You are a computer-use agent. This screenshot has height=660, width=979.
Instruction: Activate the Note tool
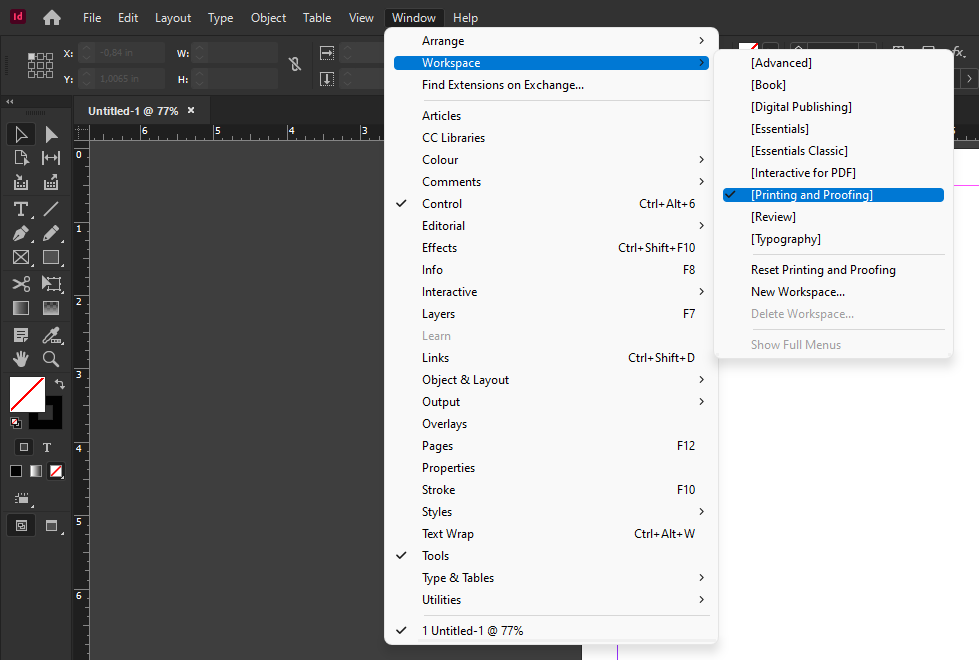21,335
